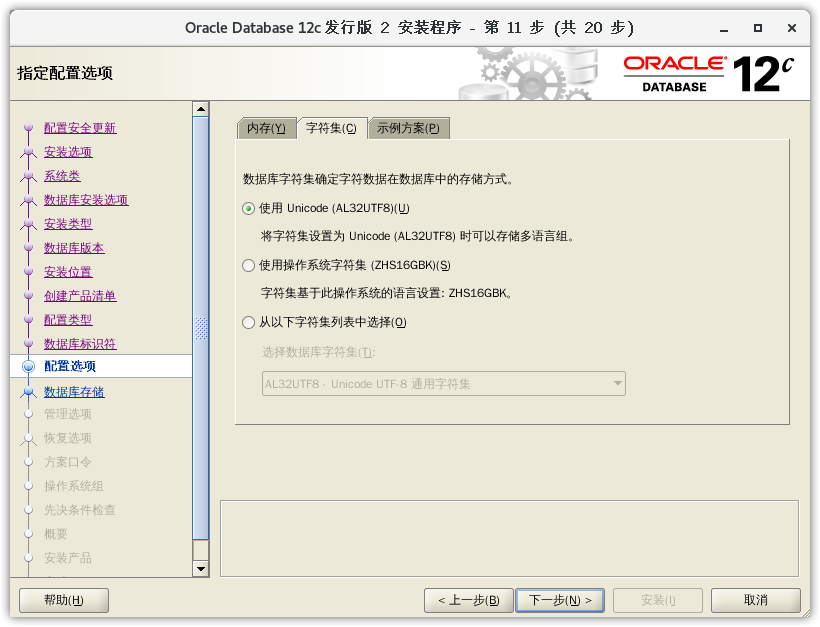Switch to the 示例方案 tab
The width and height of the screenshot is (820, 627).
pos(408,128)
